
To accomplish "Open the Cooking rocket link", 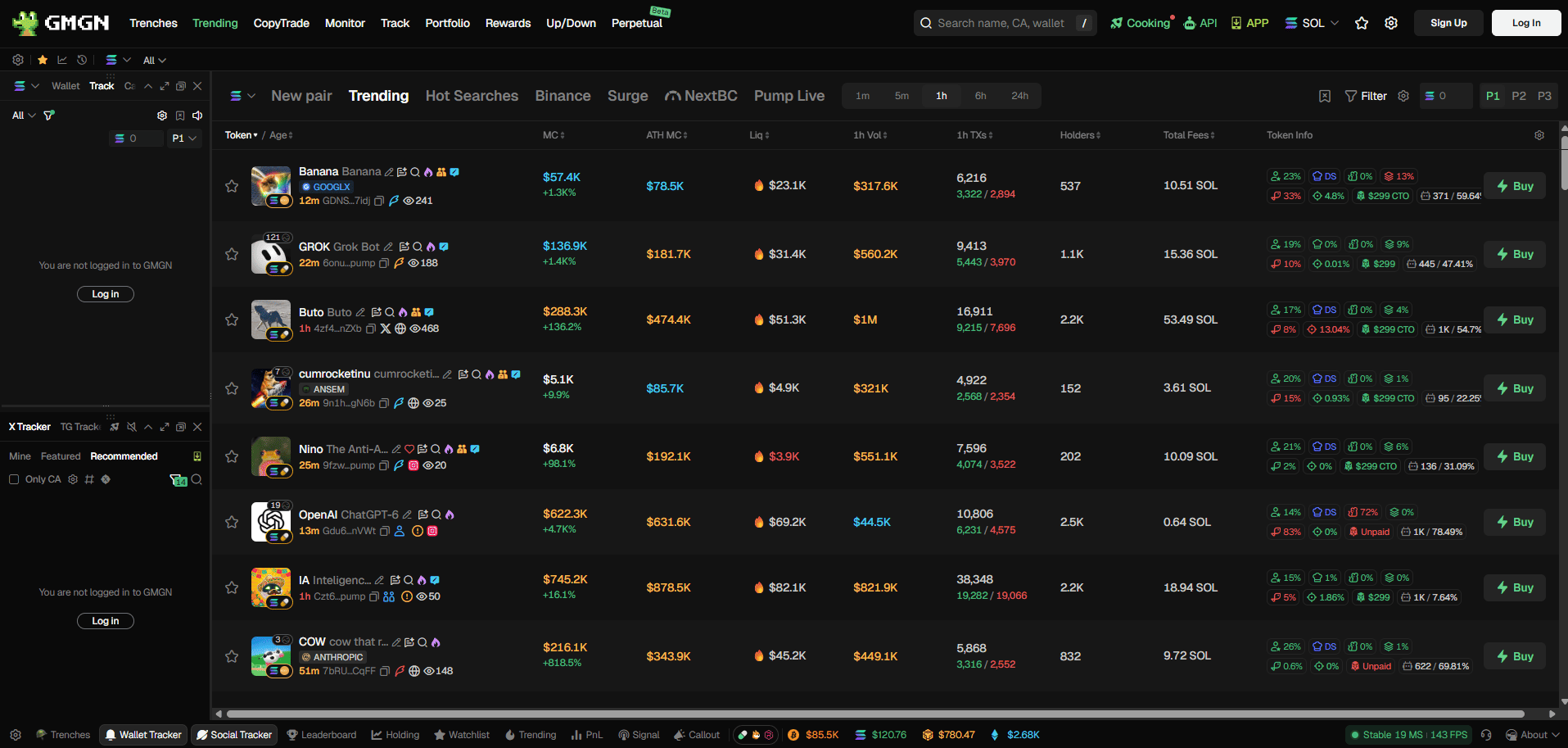I will 1141,23.
